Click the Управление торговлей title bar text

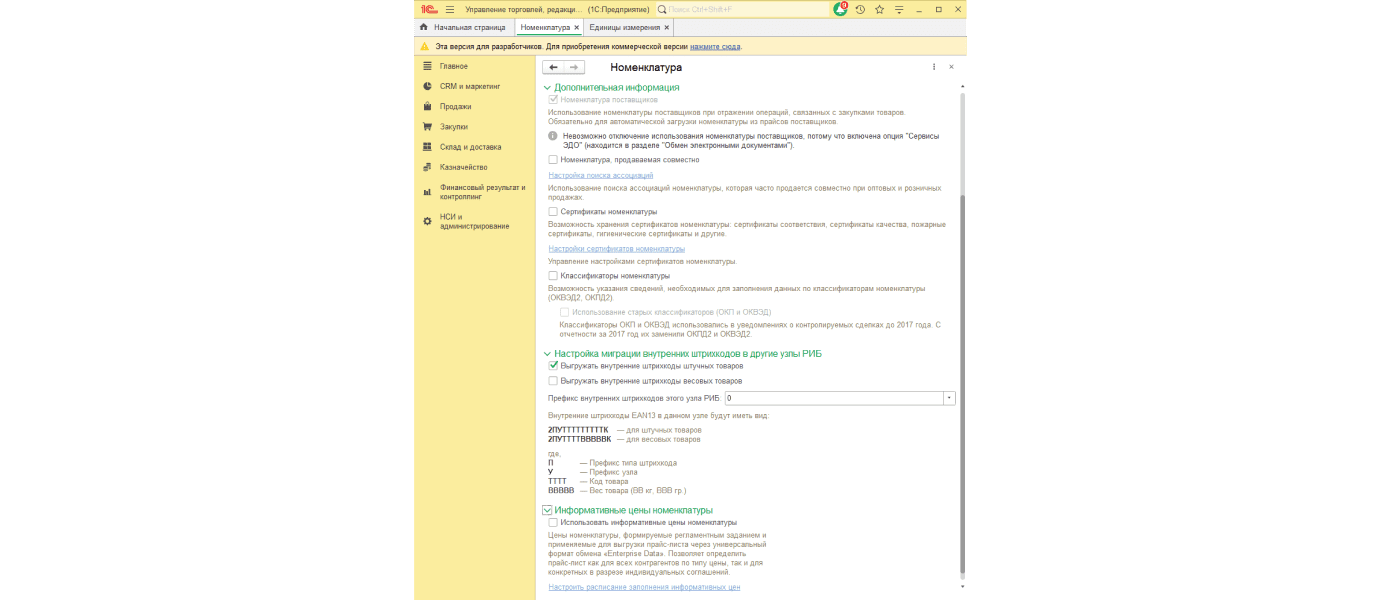[x=523, y=9]
